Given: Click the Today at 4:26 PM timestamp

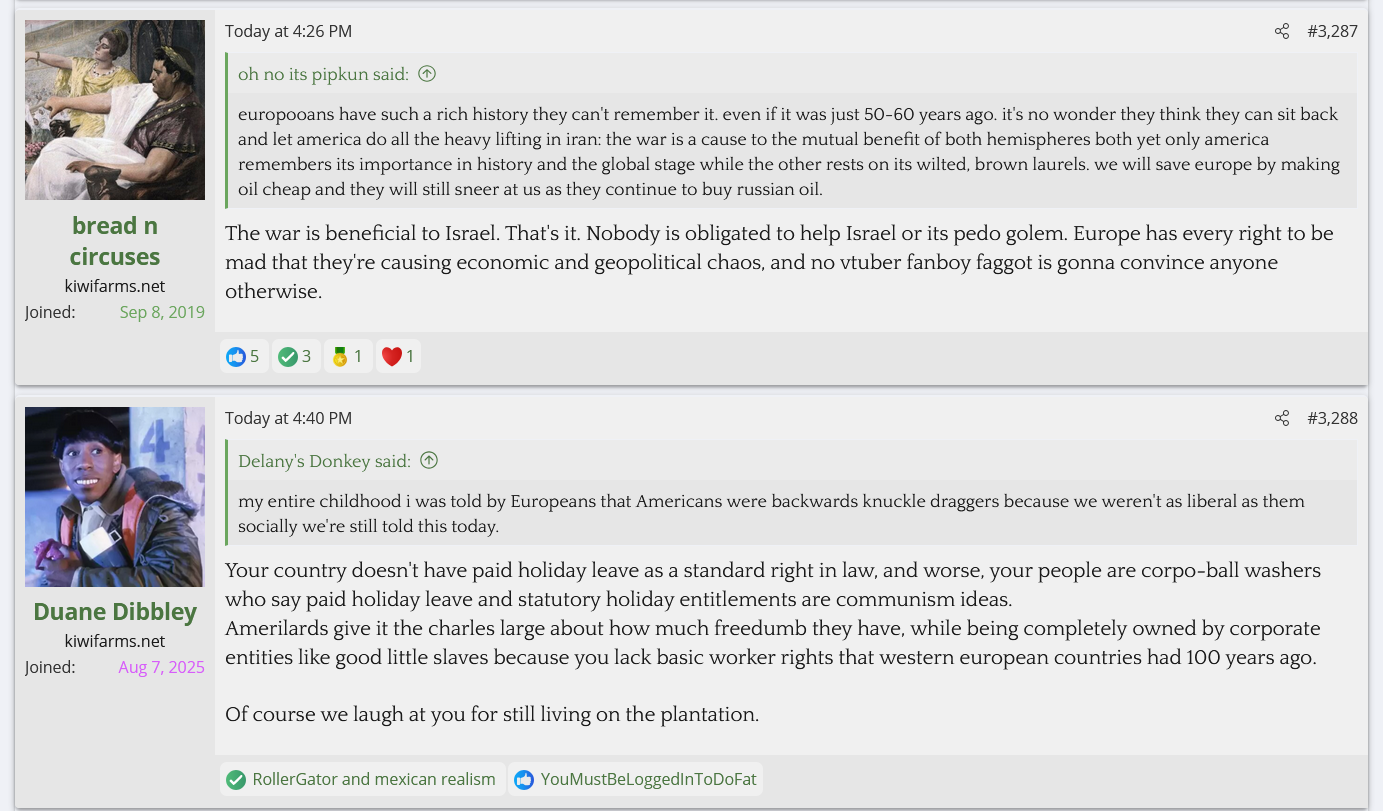Looking at the screenshot, I should pyautogui.click(x=288, y=31).
